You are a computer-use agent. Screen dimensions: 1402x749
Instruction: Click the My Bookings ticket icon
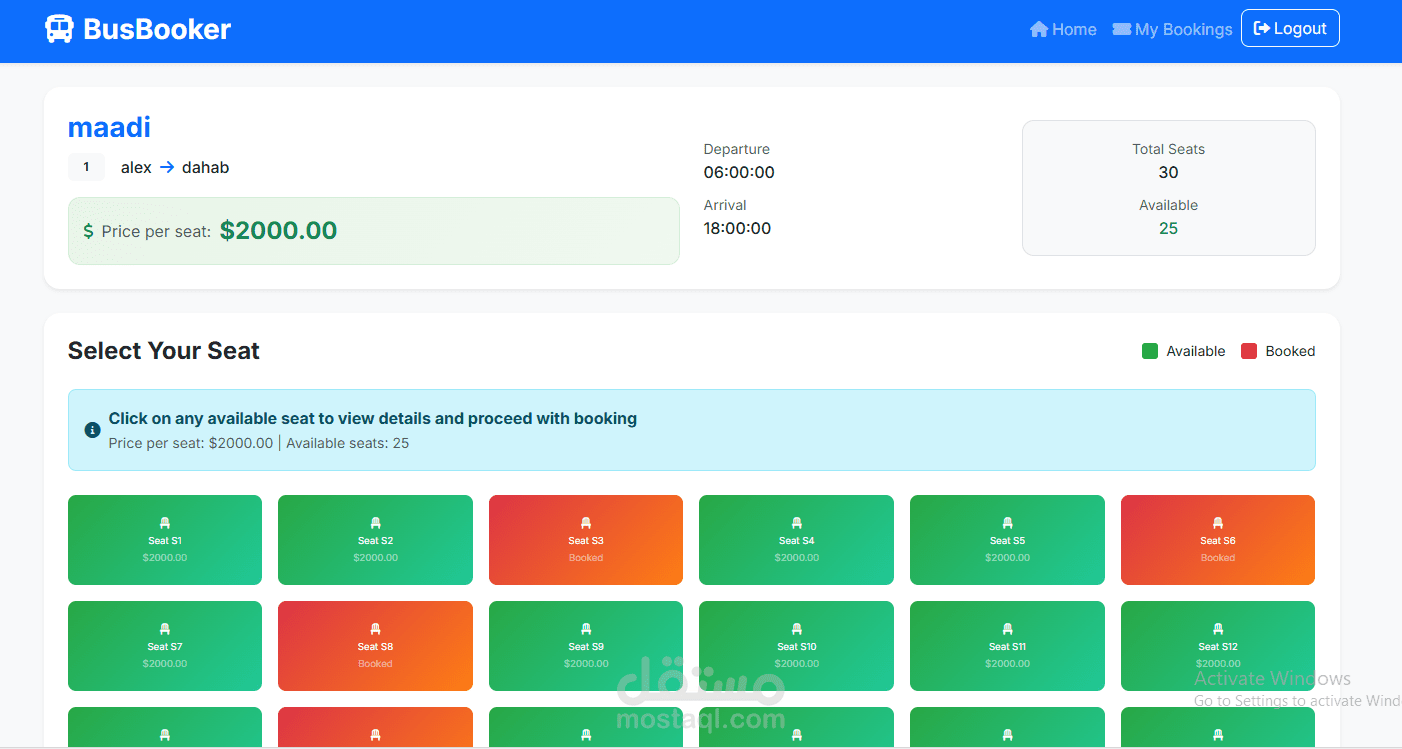[x=1122, y=29]
